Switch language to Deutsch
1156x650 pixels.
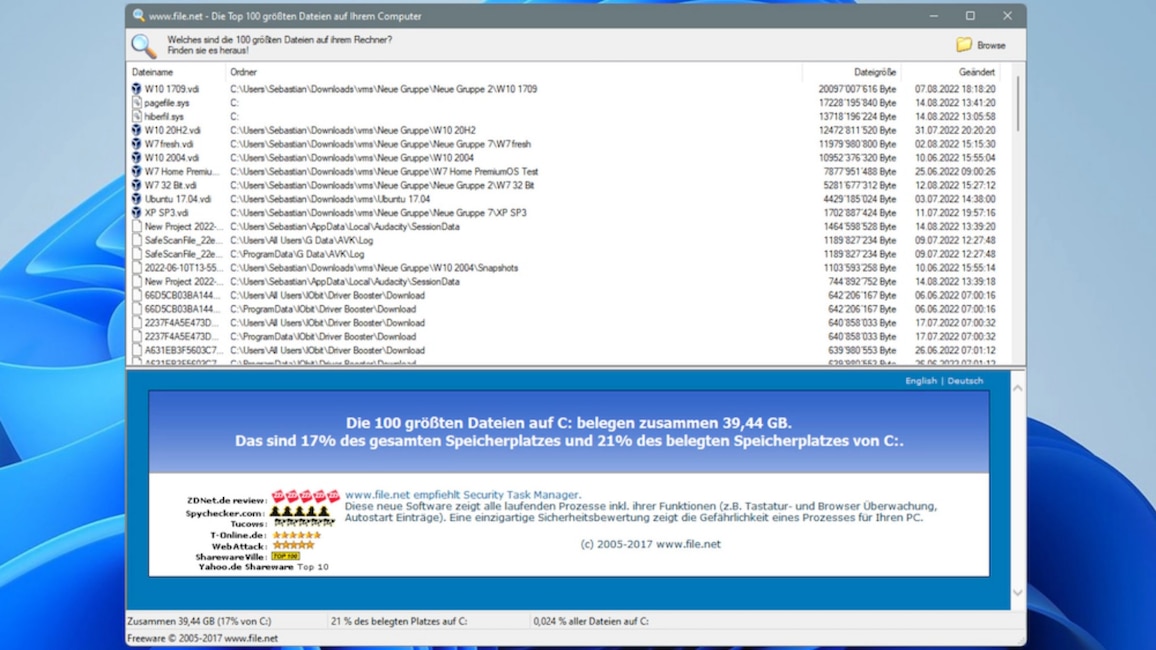[965, 381]
